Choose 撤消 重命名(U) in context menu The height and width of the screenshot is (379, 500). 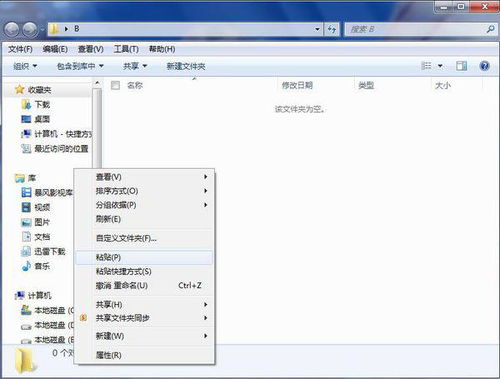pos(144,285)
